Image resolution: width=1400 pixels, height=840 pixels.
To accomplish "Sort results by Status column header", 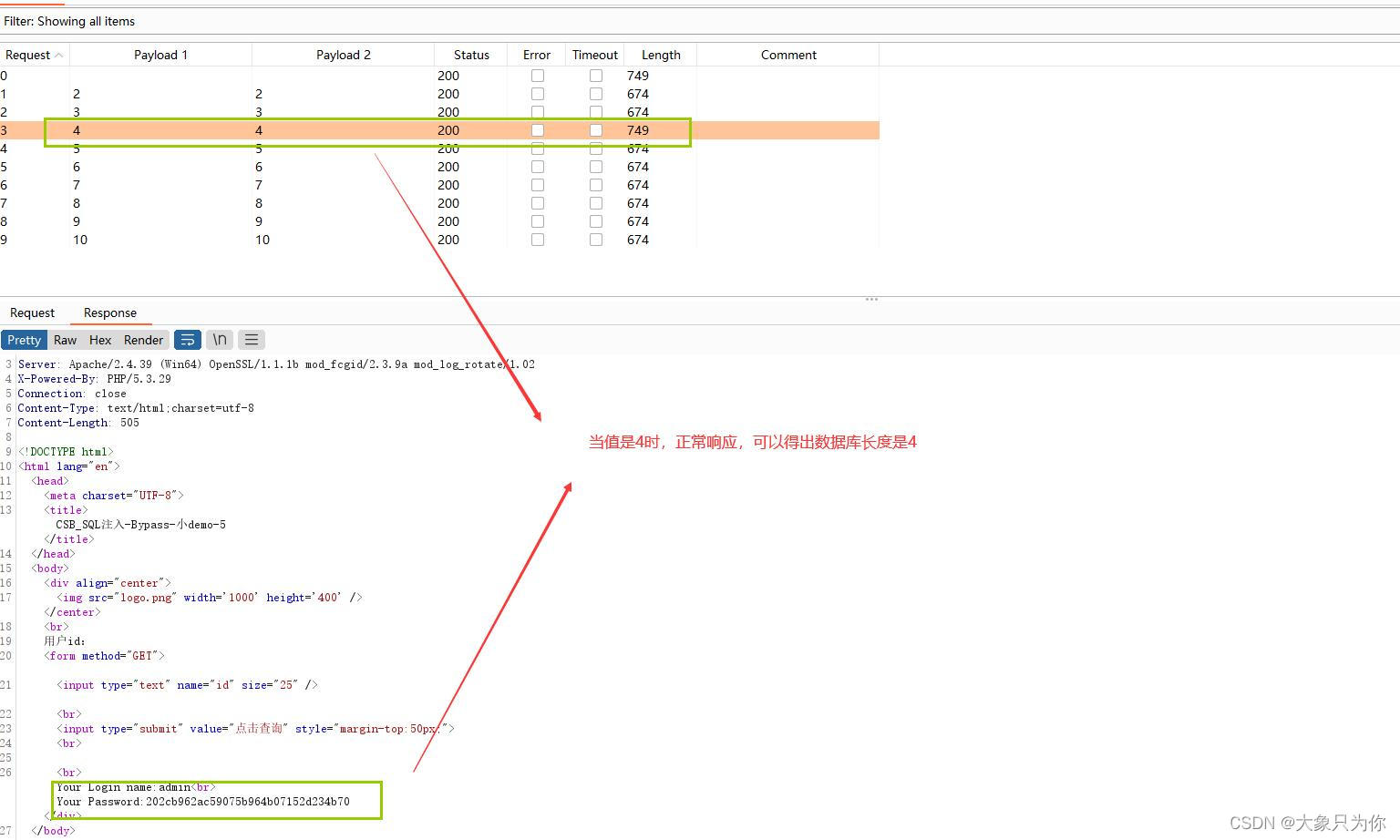I will (x=471, y=55).
